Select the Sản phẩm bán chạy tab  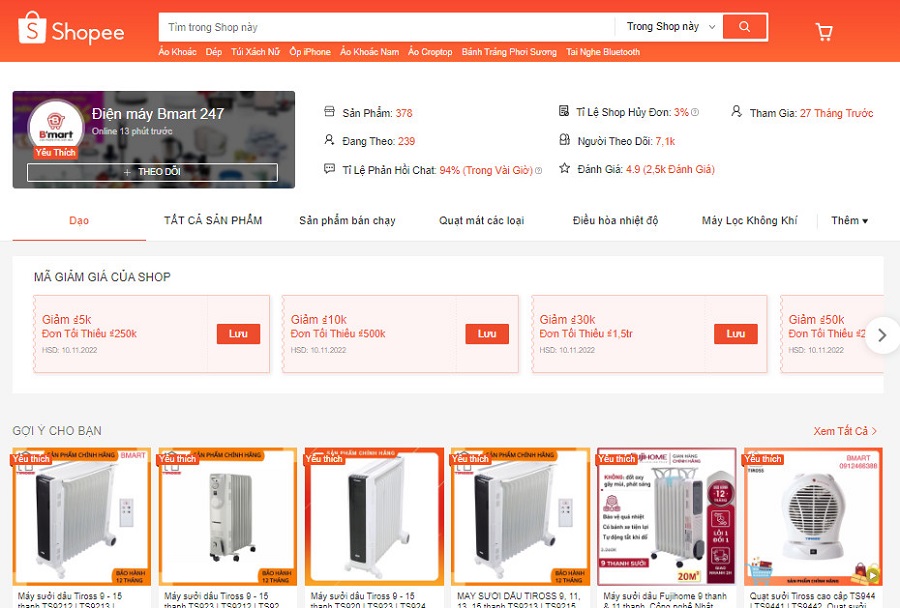[347, 220]
